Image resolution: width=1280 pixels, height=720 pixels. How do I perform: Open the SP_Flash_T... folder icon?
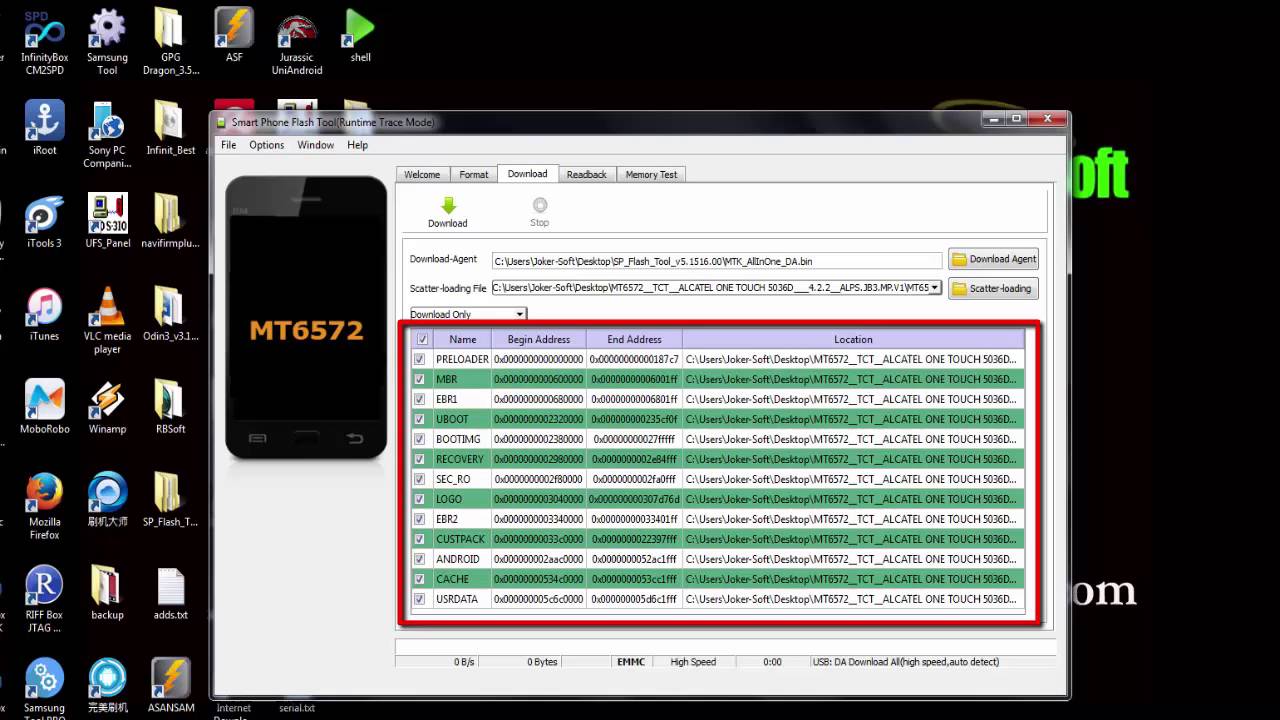(171, 500)
